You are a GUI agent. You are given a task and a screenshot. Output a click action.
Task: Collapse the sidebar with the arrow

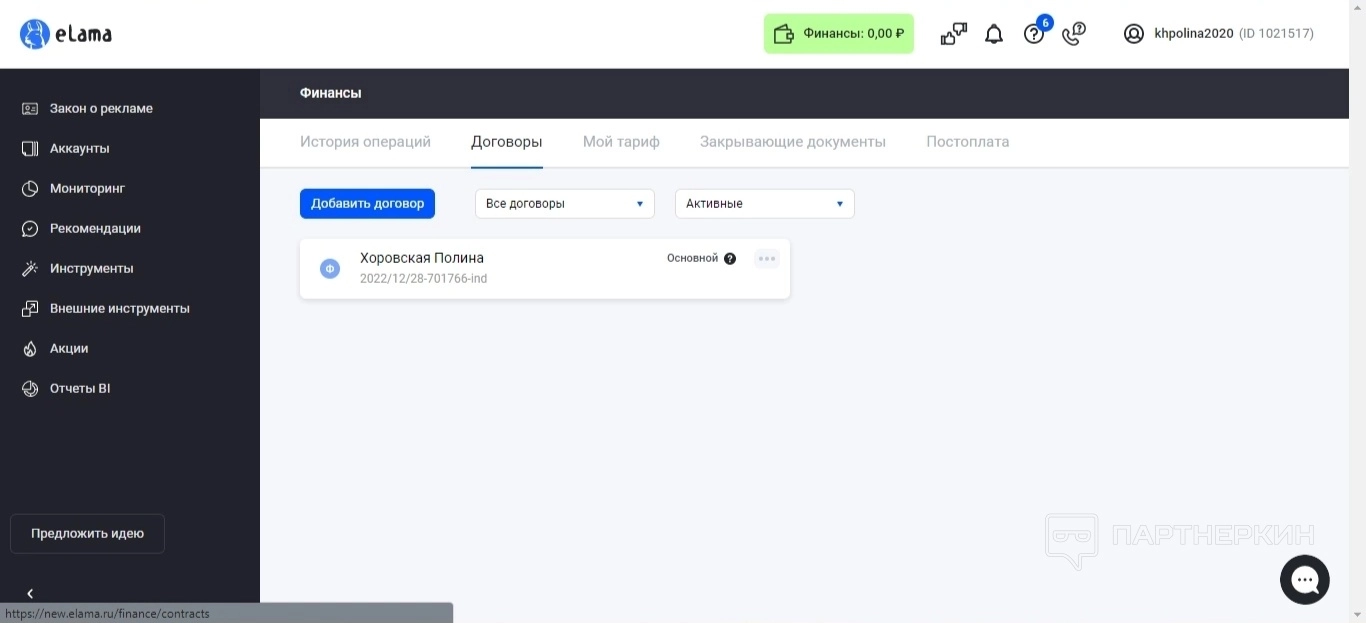[x=30, y=594]
